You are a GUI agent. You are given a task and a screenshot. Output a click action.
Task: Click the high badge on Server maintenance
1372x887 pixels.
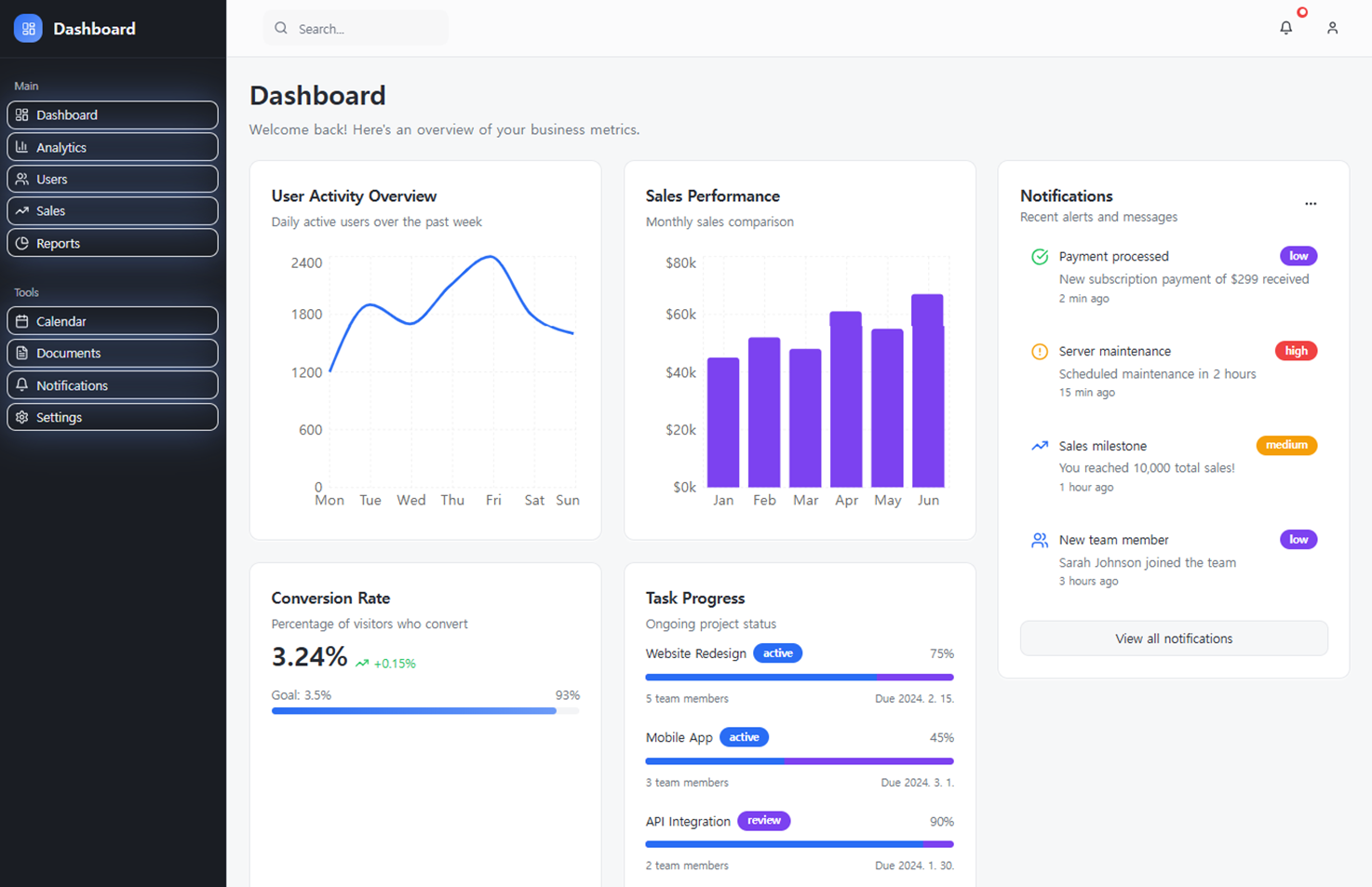(1296, 351)
